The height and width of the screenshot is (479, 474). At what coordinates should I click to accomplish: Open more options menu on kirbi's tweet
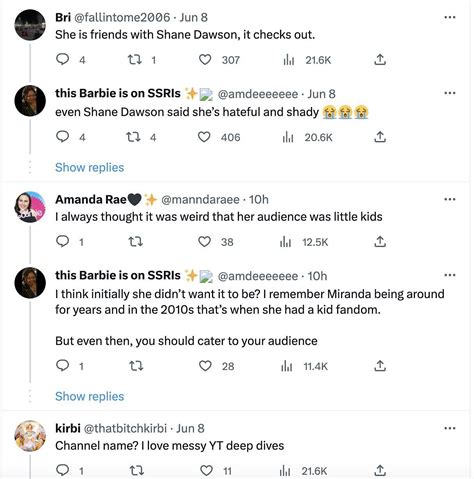450,428
